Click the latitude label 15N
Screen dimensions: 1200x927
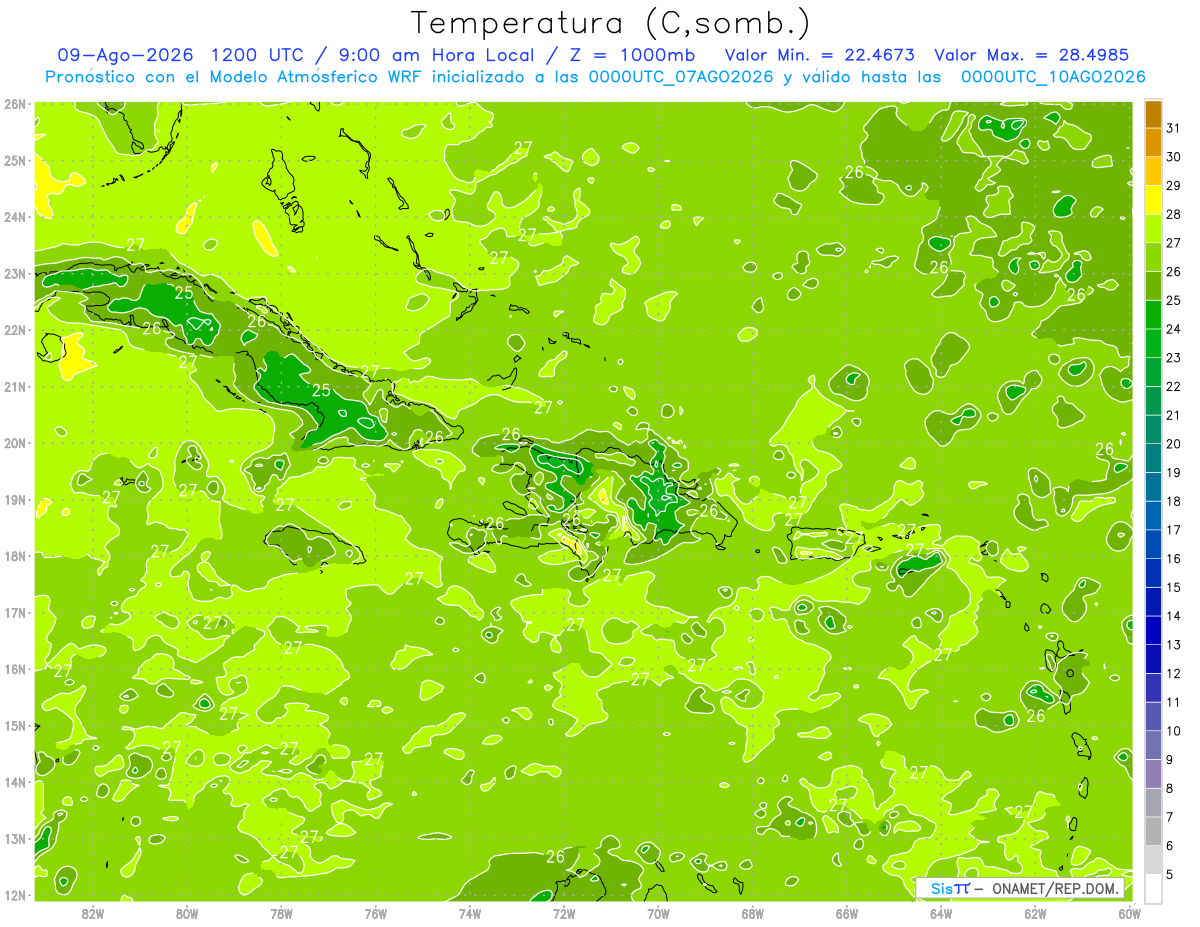(15, 725)
